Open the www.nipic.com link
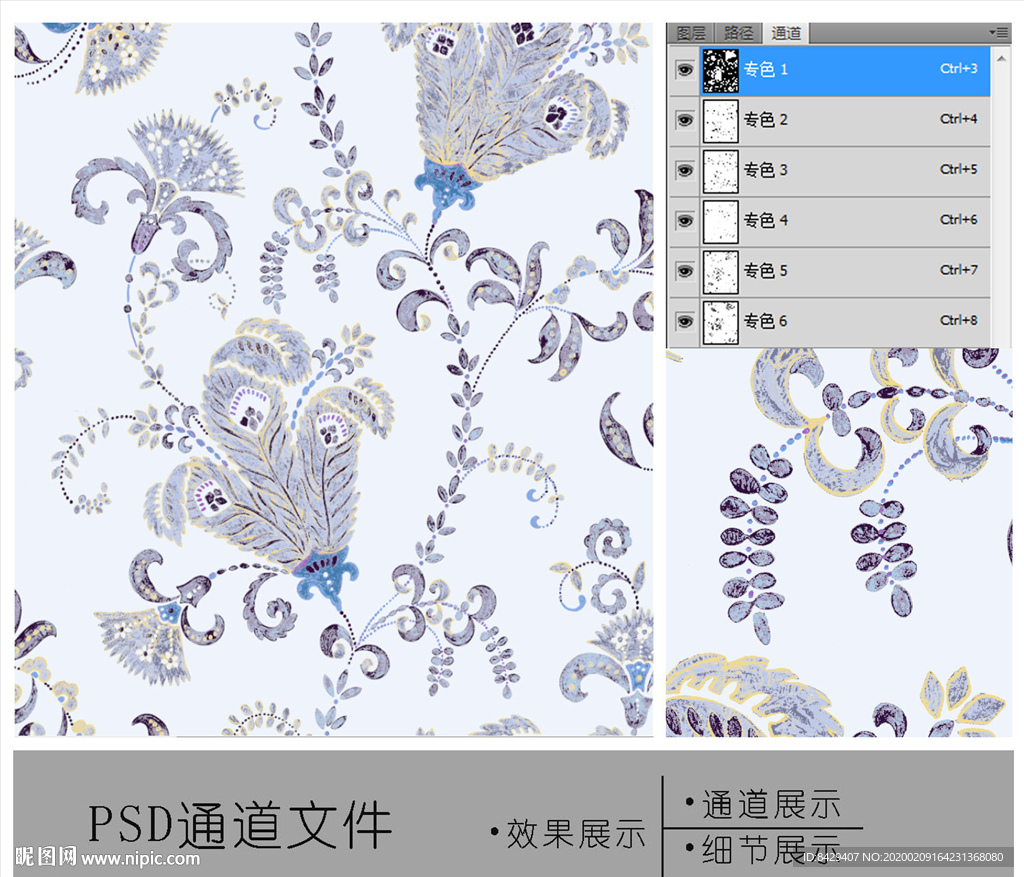This screenshot has height=877, width=1024. click(140, 858)
